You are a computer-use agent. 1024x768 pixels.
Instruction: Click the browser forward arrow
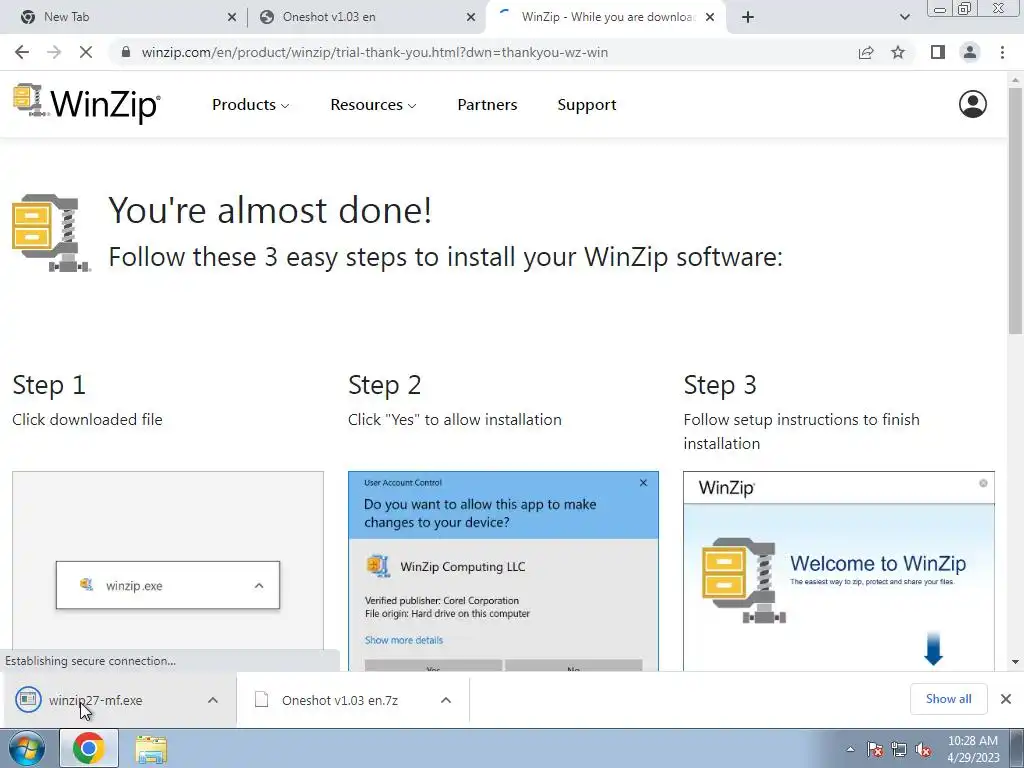54,52
